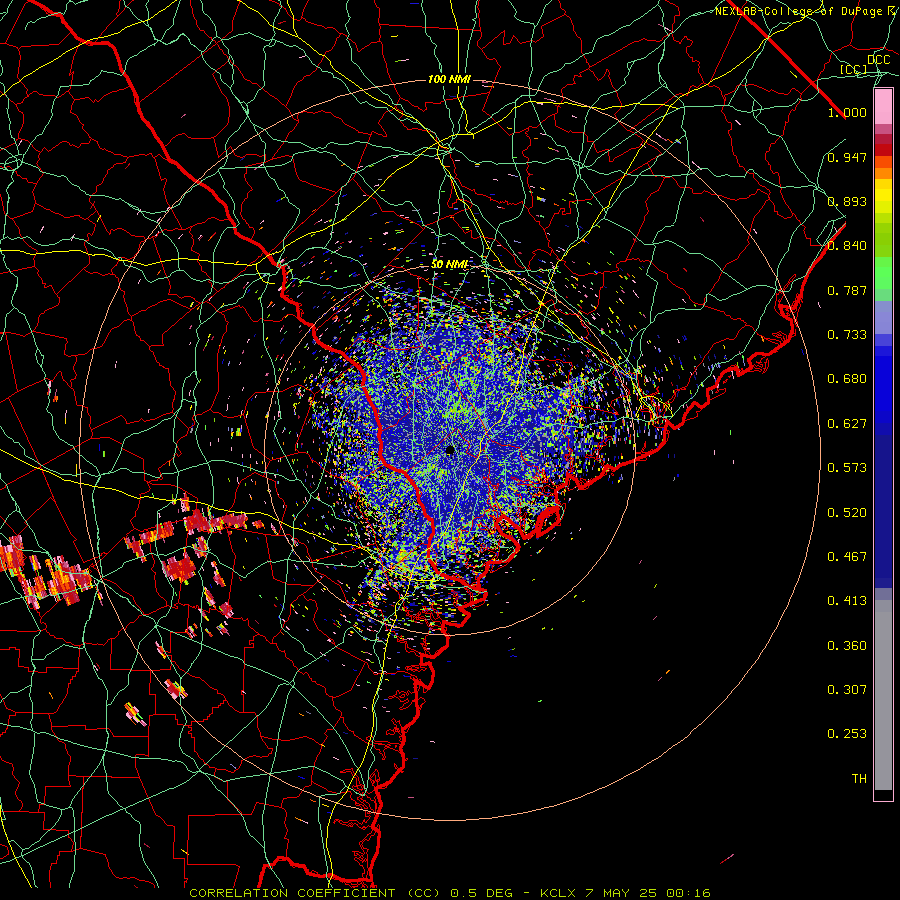Viewport: 900px width, 900px height.
Task: Click the Correlation Coefficient KCLX caption text
Action: click(x=449, y=893)
